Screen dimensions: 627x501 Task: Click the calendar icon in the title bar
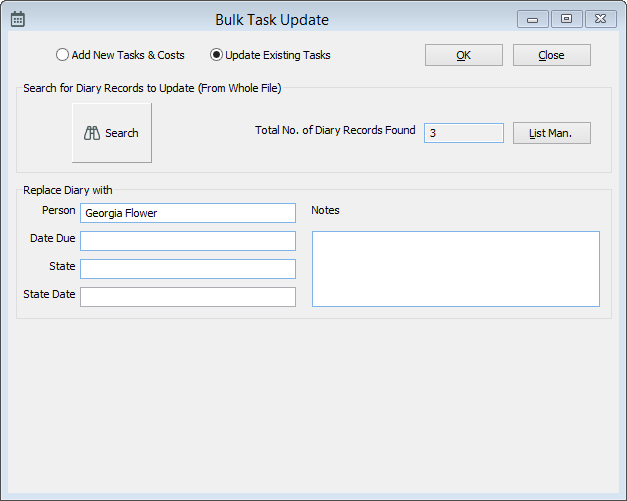pos(18,19)
